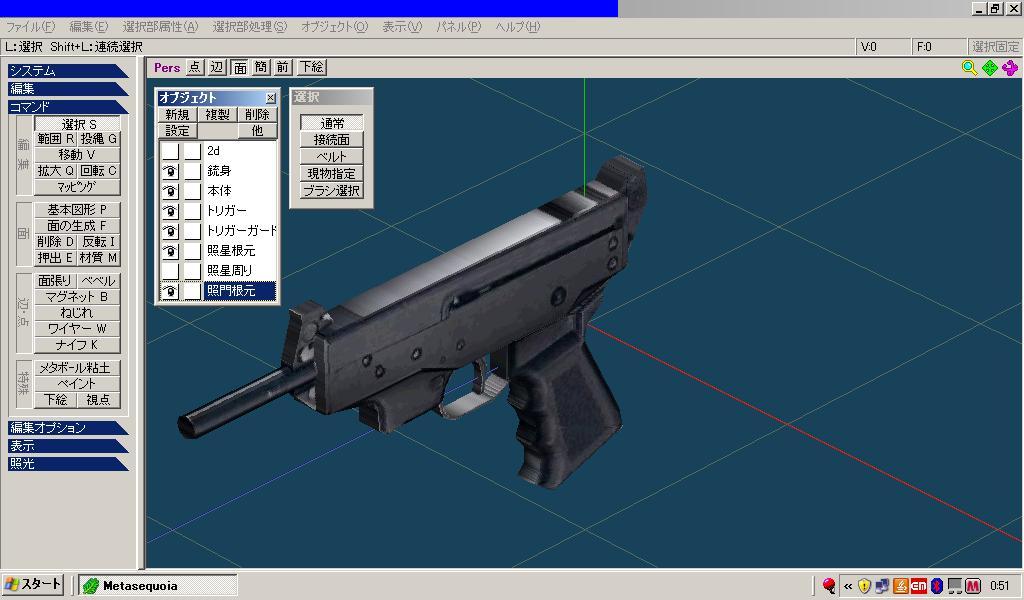The width and height of the screenshot is (1024, 600).
Task: Expand the システム panel header
Action: pos(68,71)
